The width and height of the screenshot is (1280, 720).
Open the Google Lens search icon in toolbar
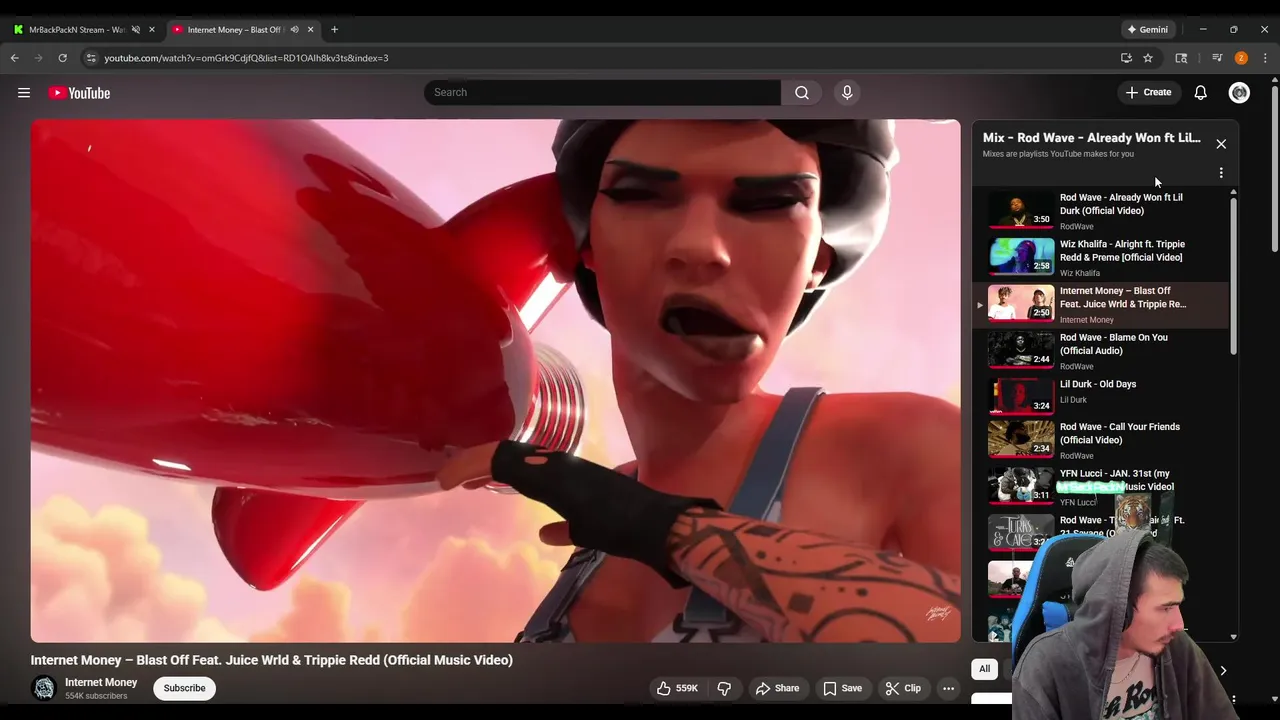click(x=1181, y=58)
